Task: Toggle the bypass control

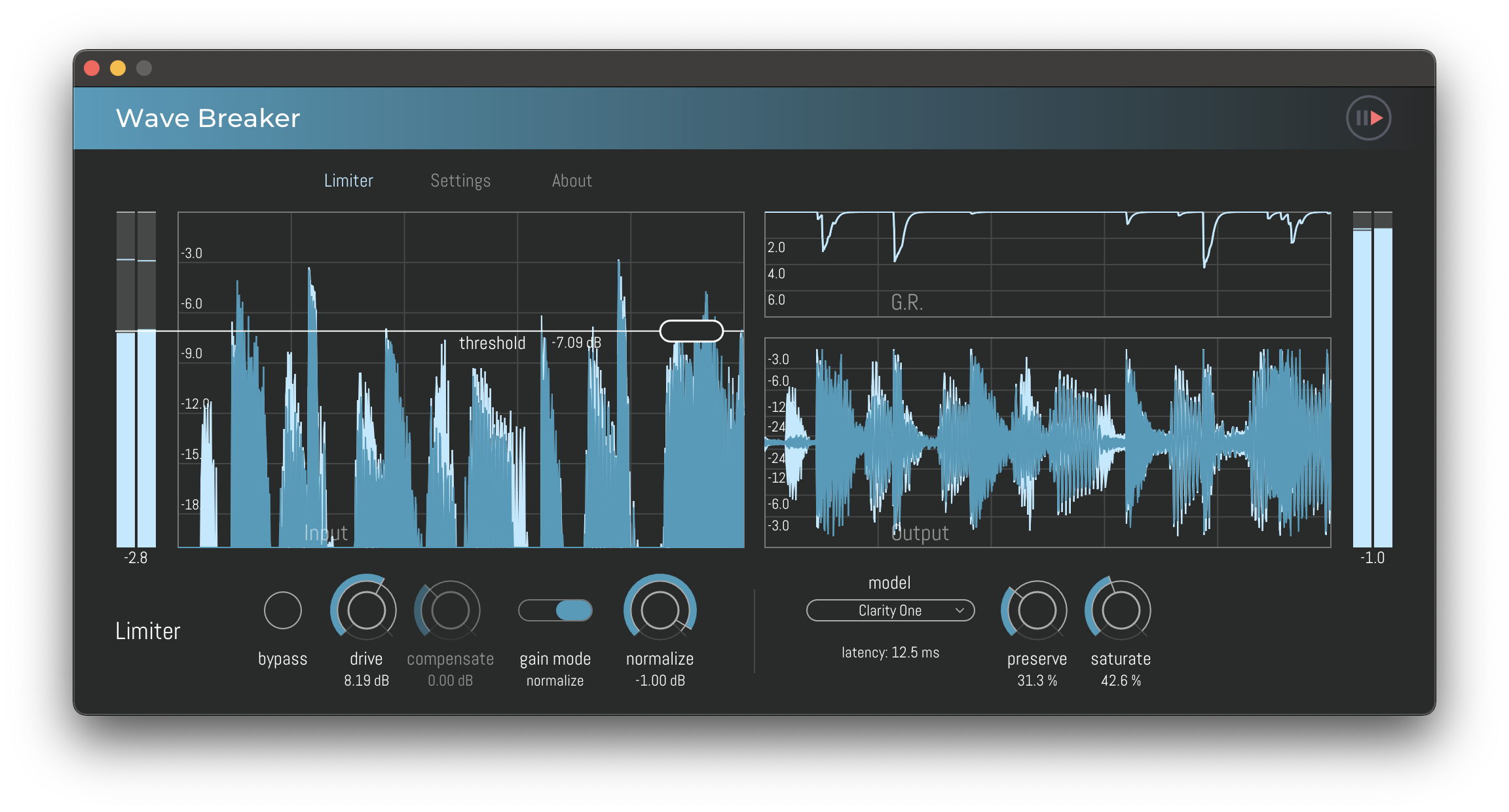Action: click(282, 610)
